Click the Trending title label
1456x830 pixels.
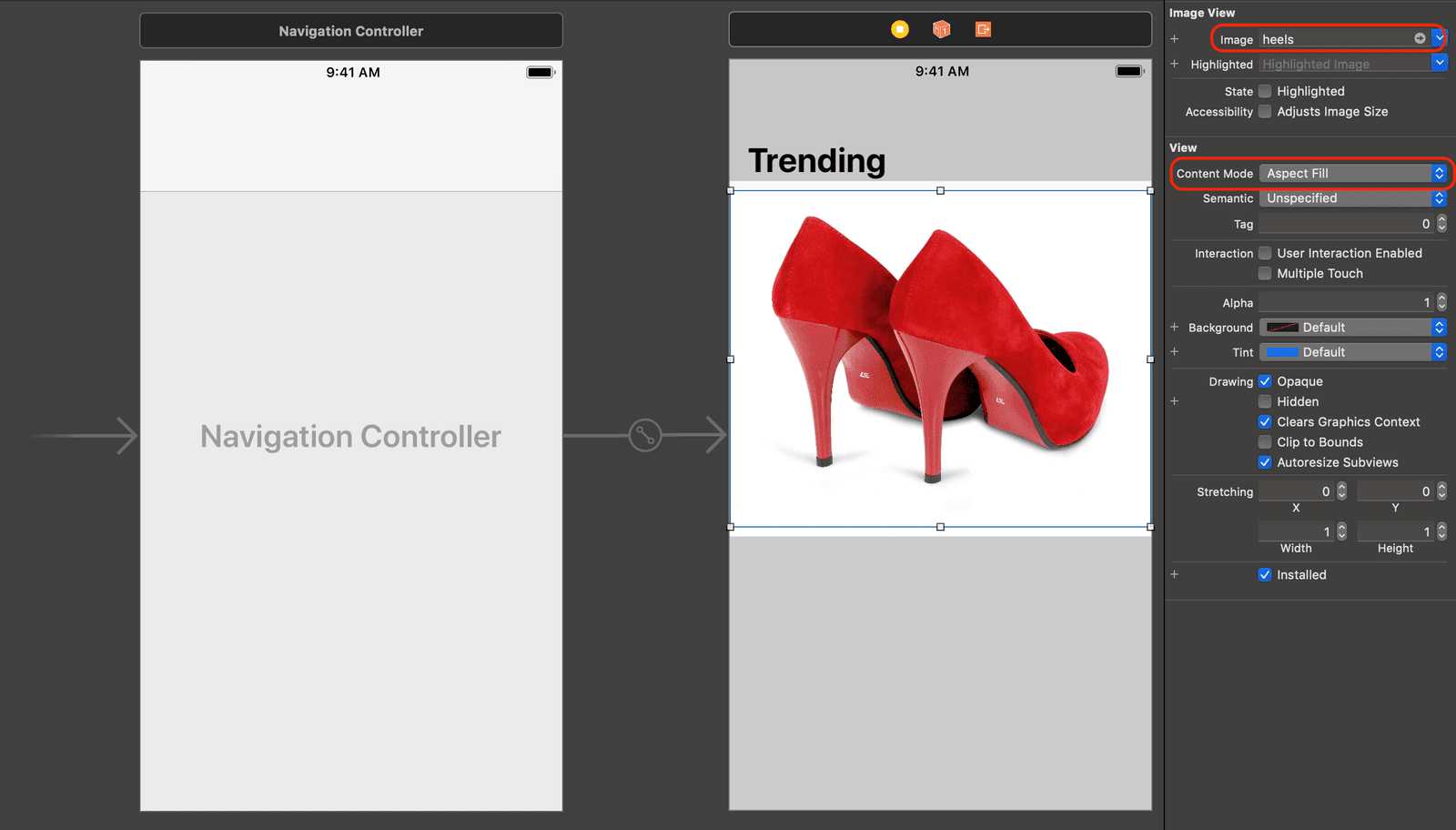click(816, 161)
